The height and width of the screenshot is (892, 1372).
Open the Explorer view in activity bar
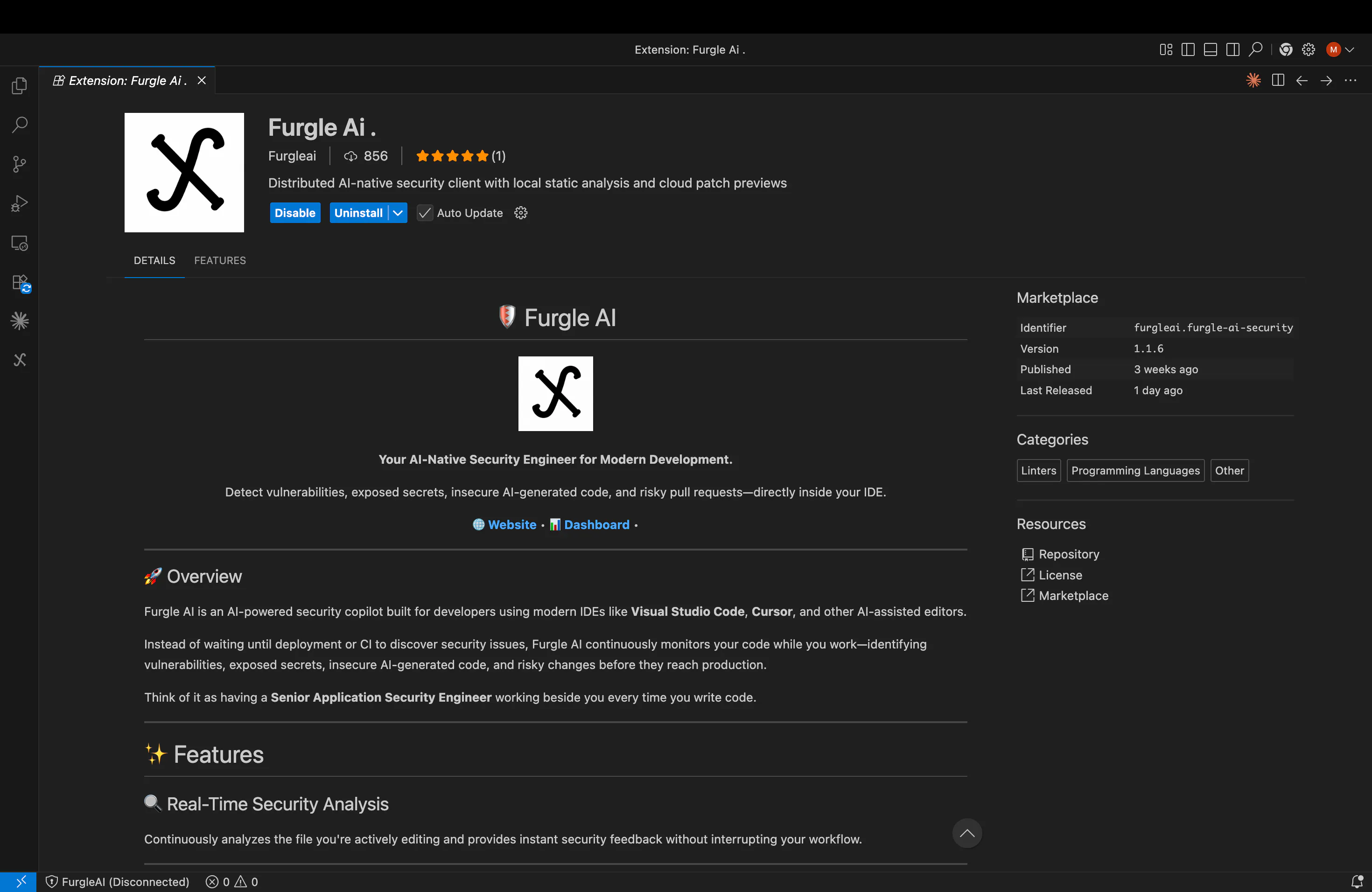click(20, 86)
